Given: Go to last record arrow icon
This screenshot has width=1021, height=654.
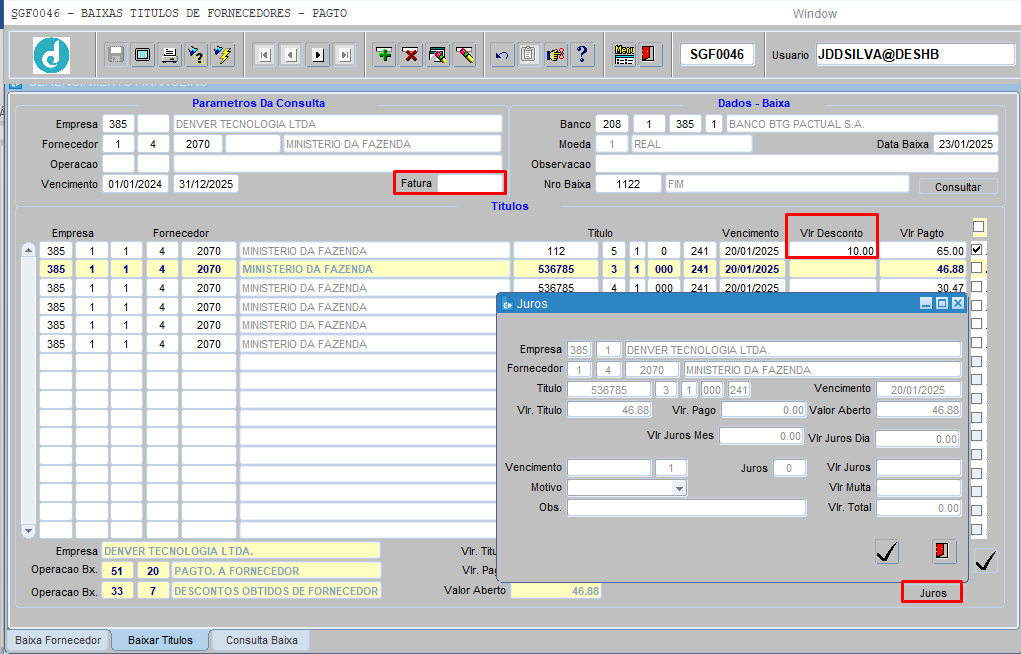Looking at the screenshot, I should (345, 55).
